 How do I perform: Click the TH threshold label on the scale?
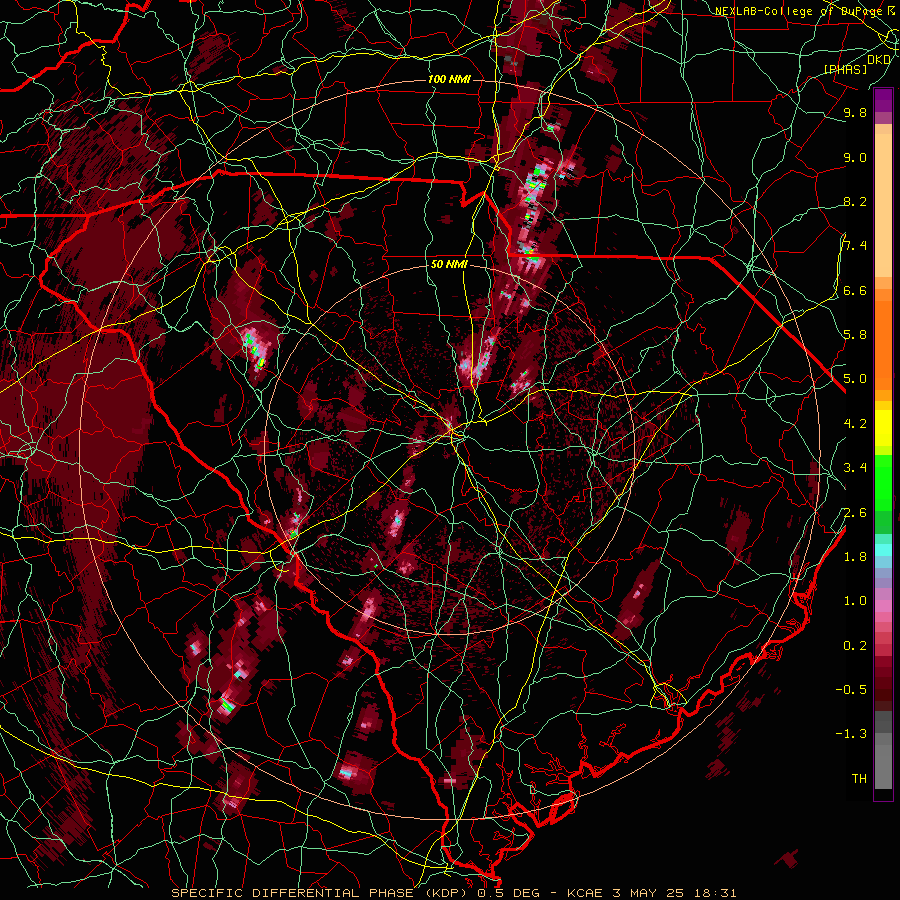point(859,779)
